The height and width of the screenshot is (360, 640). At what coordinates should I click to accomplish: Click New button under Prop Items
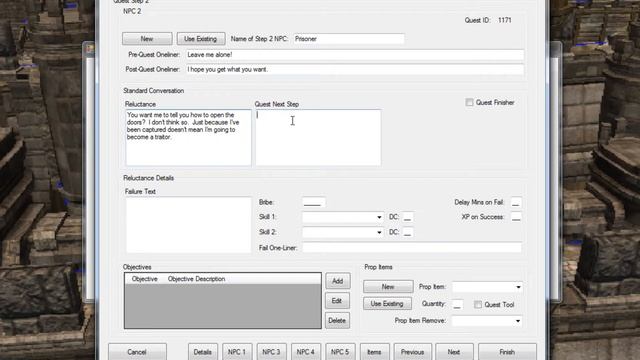coord(388,287)
